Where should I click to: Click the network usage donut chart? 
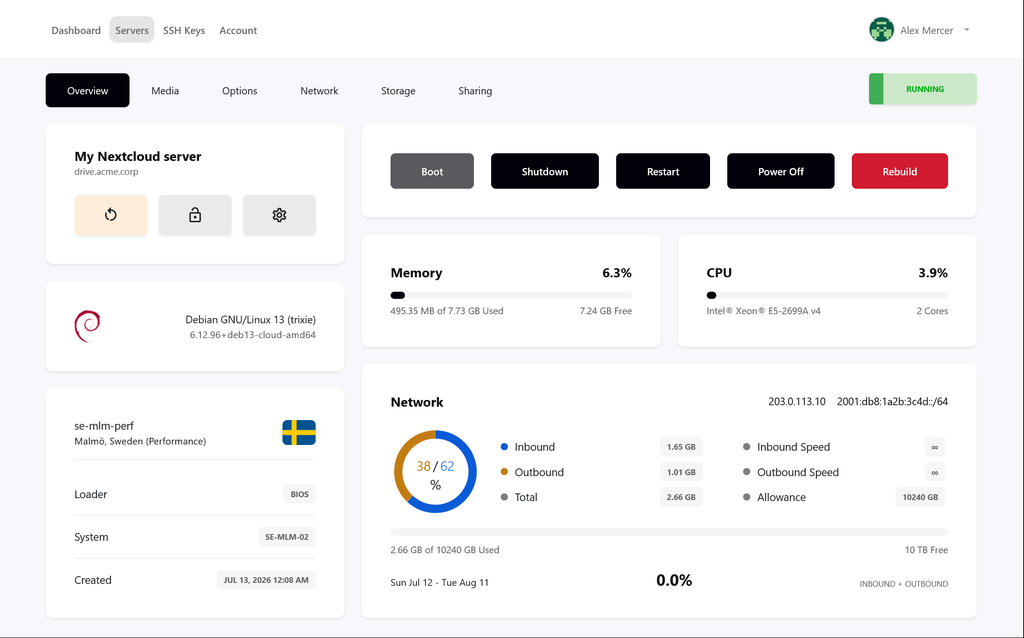pyautogui.click(x=435, y=471)
